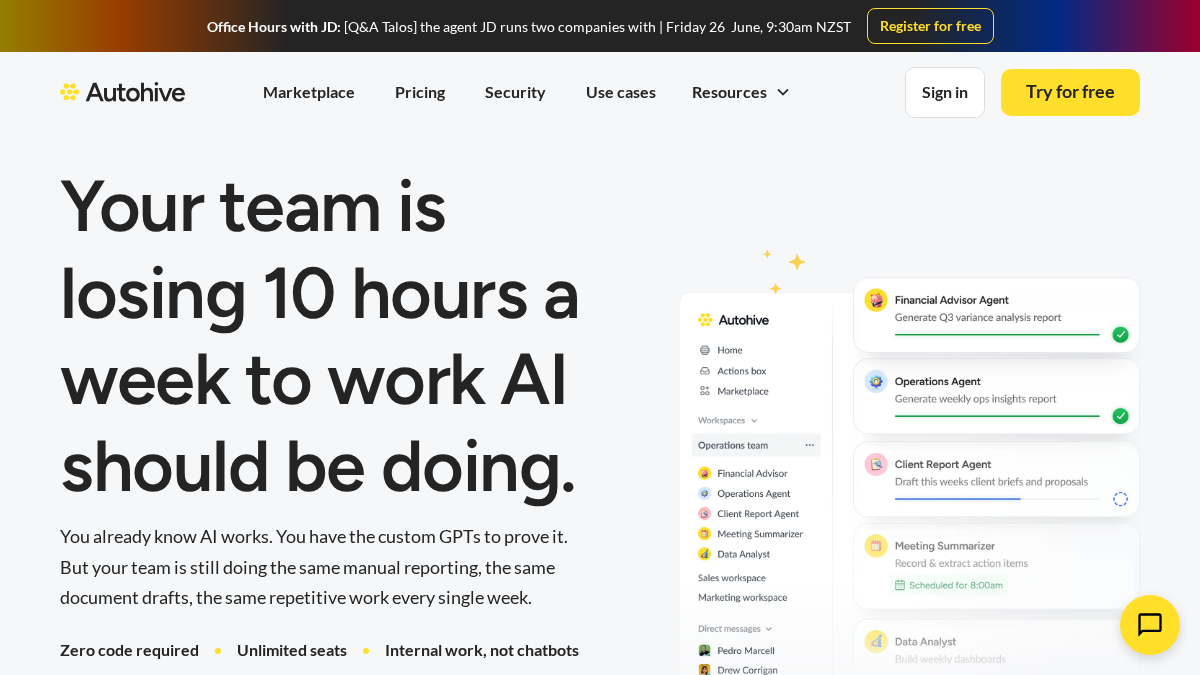This screenshot has height=675, width=1200.
Task: Click Operations Agent gear avatar in sidebar
Action: tap(704, 493)
